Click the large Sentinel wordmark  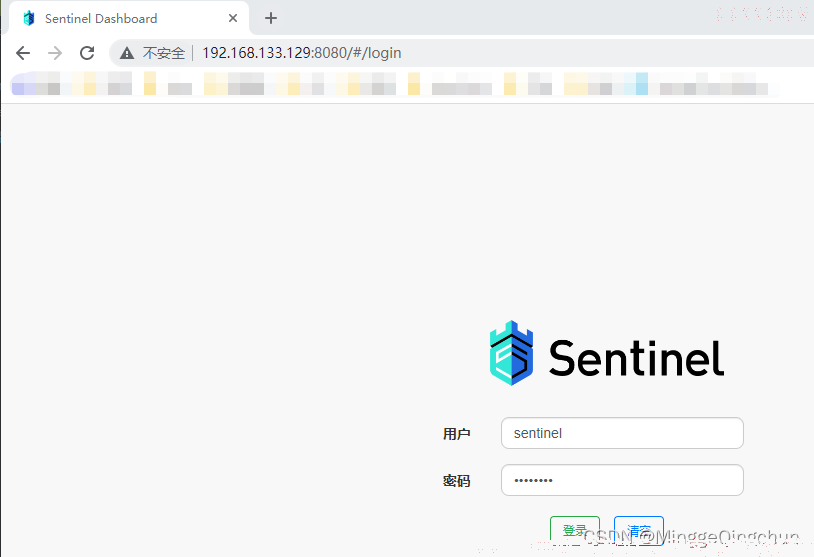click(636, 357)
